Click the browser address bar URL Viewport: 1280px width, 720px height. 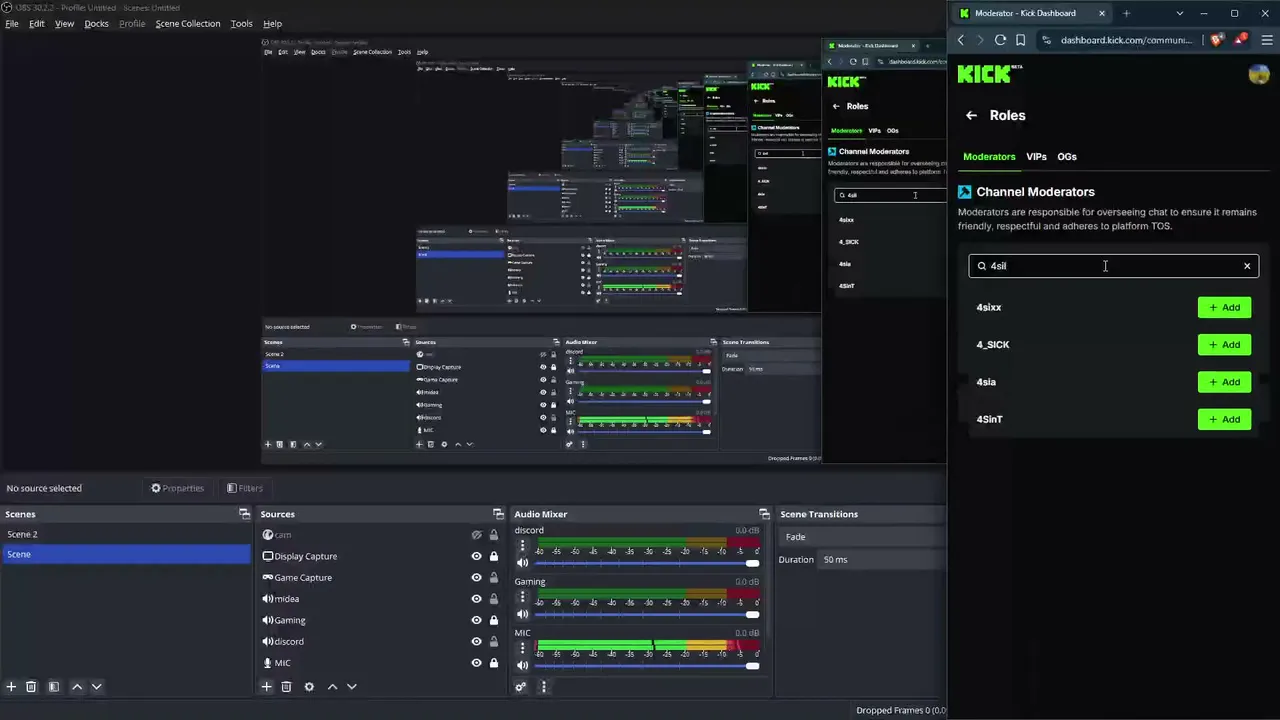point(1126,40)
